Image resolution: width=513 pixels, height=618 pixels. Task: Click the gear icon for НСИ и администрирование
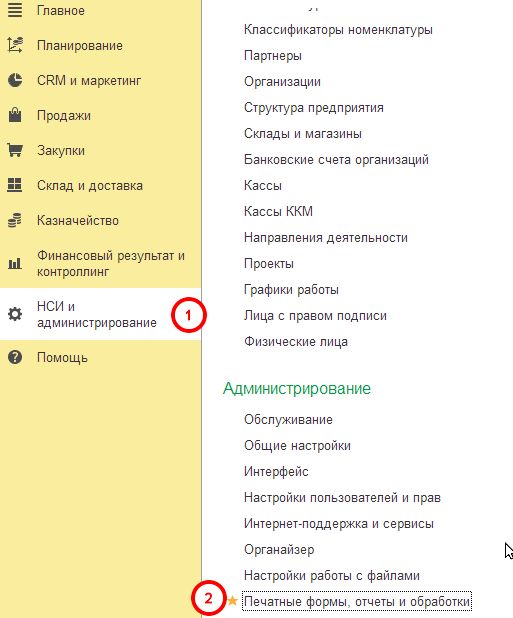tap(15, 314)
